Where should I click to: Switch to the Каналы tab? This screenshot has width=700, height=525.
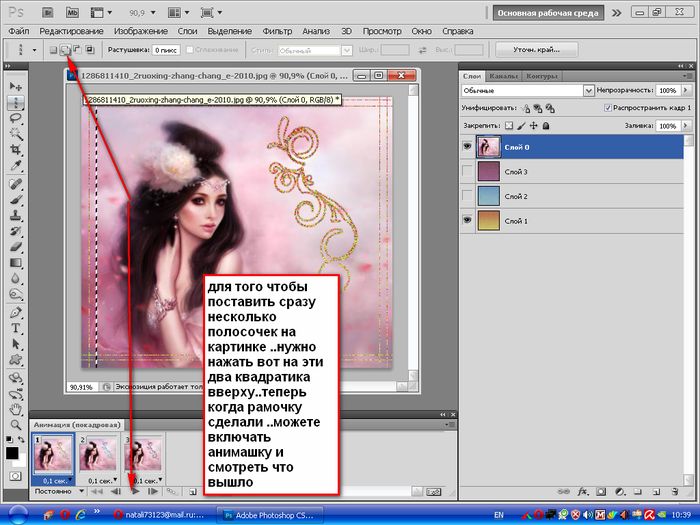coord(503,76)
